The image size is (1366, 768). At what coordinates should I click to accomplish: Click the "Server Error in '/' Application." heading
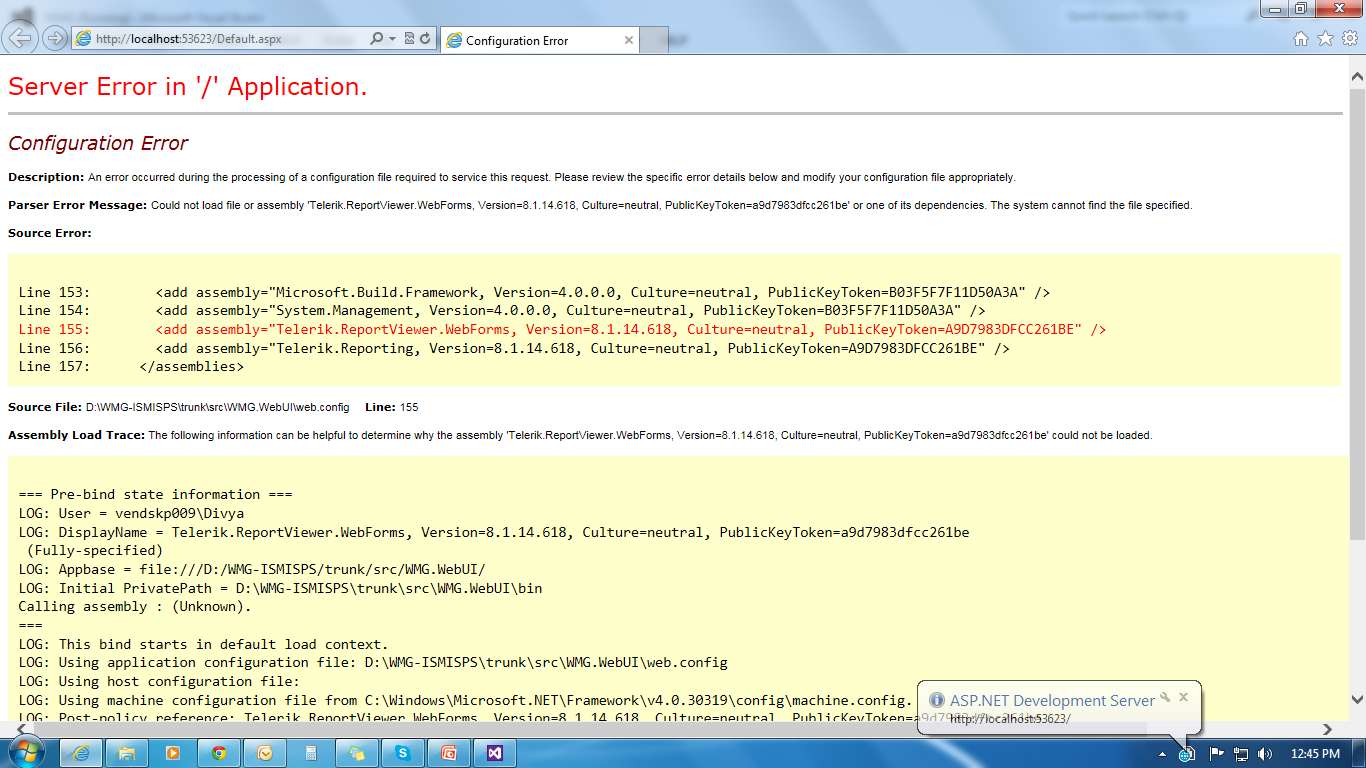coord(188,87)
